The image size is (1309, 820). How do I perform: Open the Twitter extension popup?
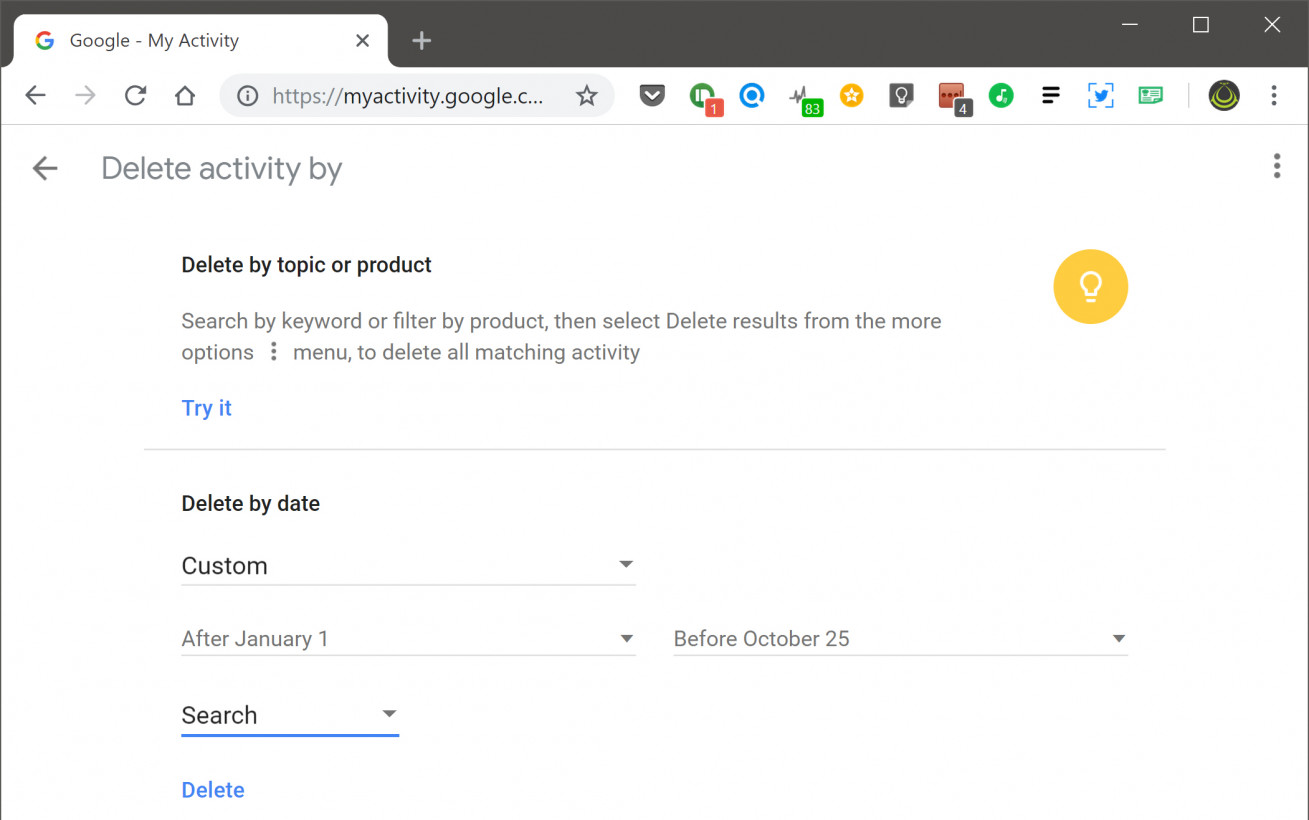1100,95
